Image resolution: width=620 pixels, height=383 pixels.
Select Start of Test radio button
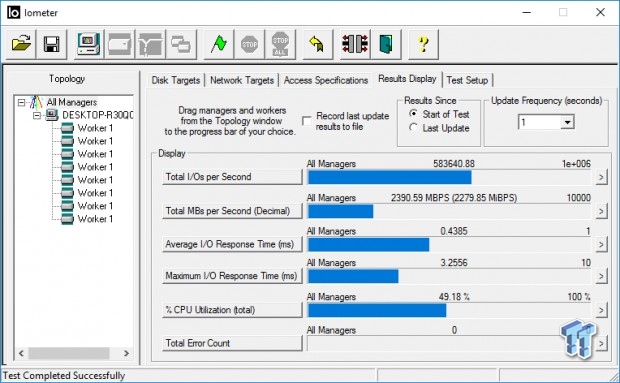[x=413, y=114]
